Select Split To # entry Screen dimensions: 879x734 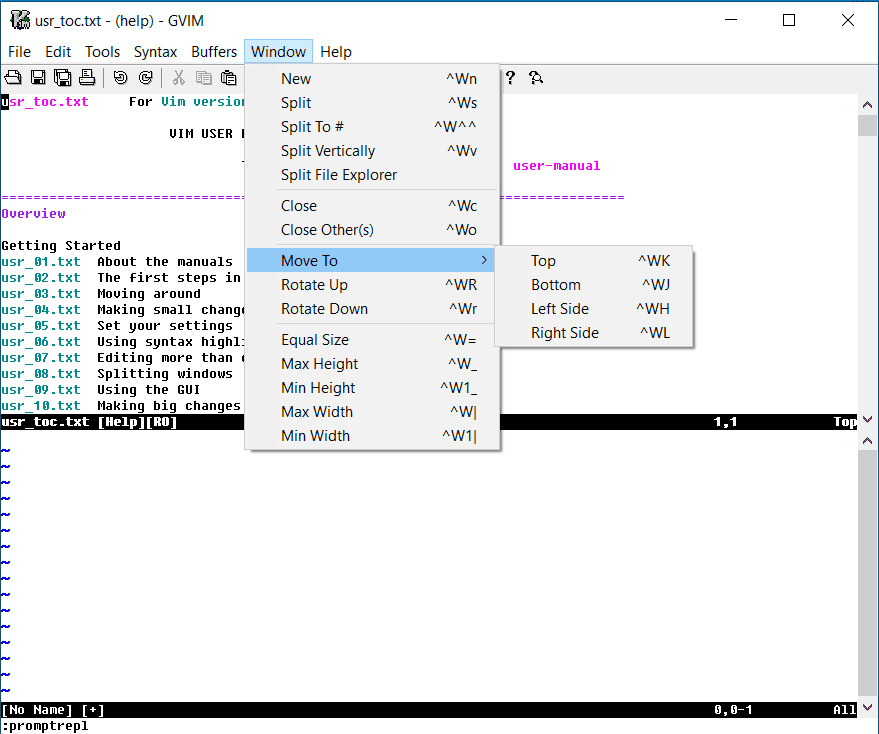[x=372, y=127]
